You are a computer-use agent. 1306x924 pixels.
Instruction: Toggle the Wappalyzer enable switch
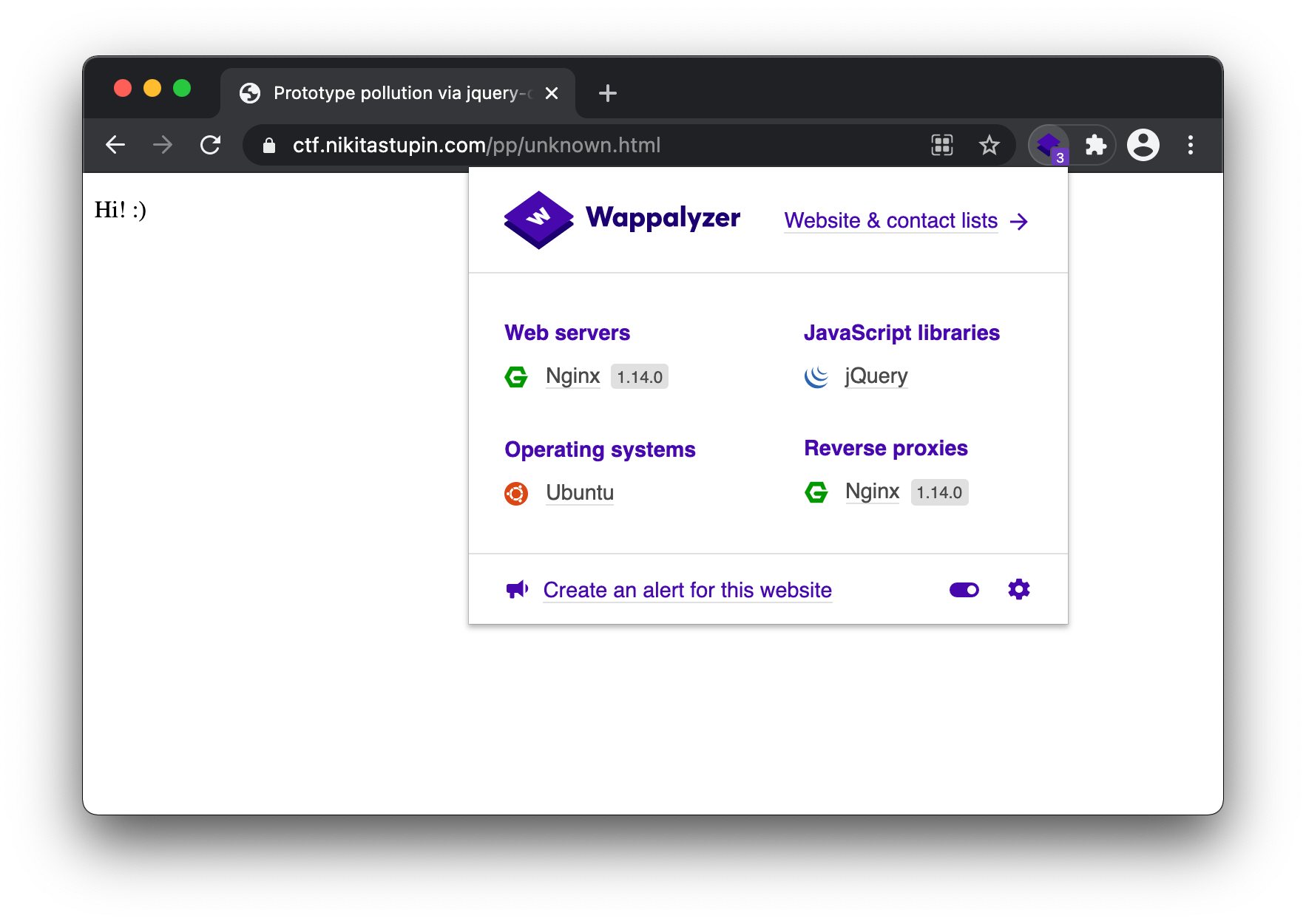[x=964, y=590]
